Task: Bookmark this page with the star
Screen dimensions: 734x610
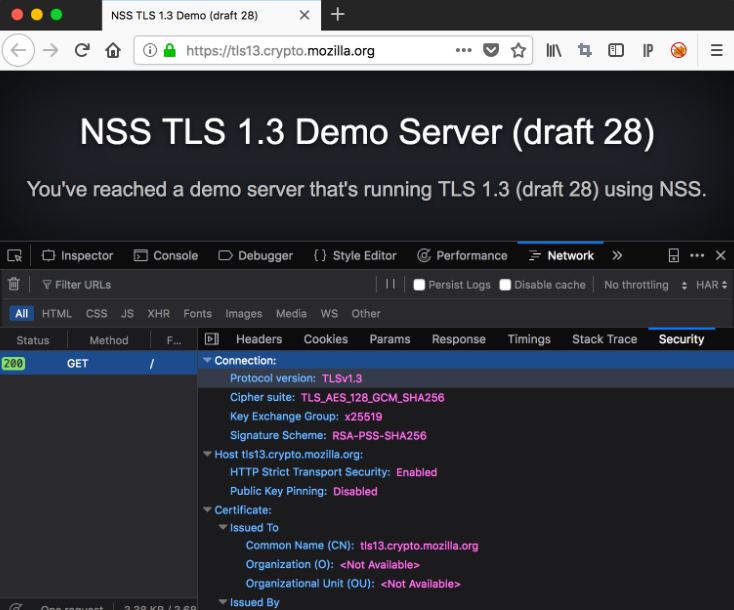Action: point(518,50)
